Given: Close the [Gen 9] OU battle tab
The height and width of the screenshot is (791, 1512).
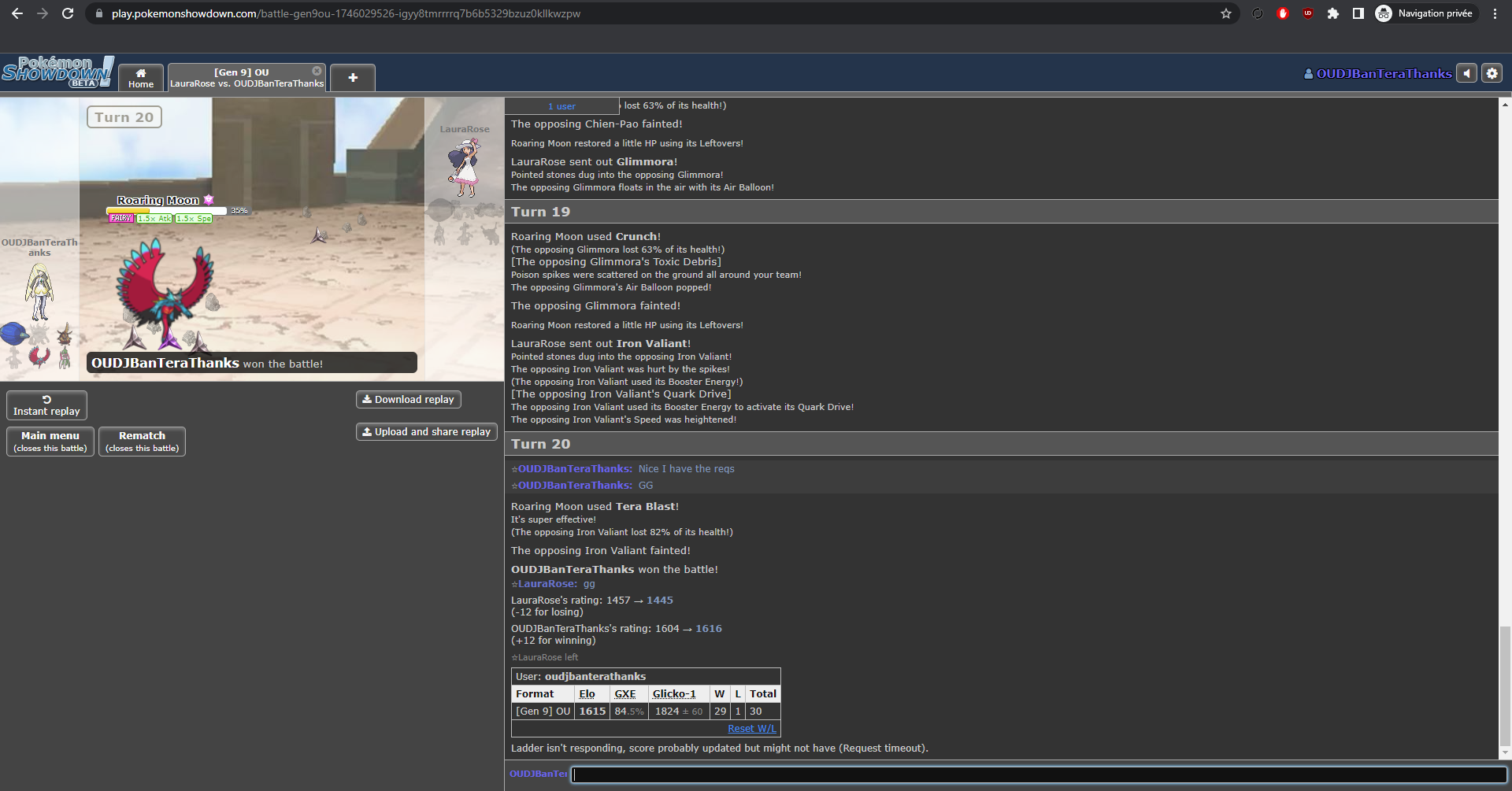Looking at the screenshot, I should (317, 71).
